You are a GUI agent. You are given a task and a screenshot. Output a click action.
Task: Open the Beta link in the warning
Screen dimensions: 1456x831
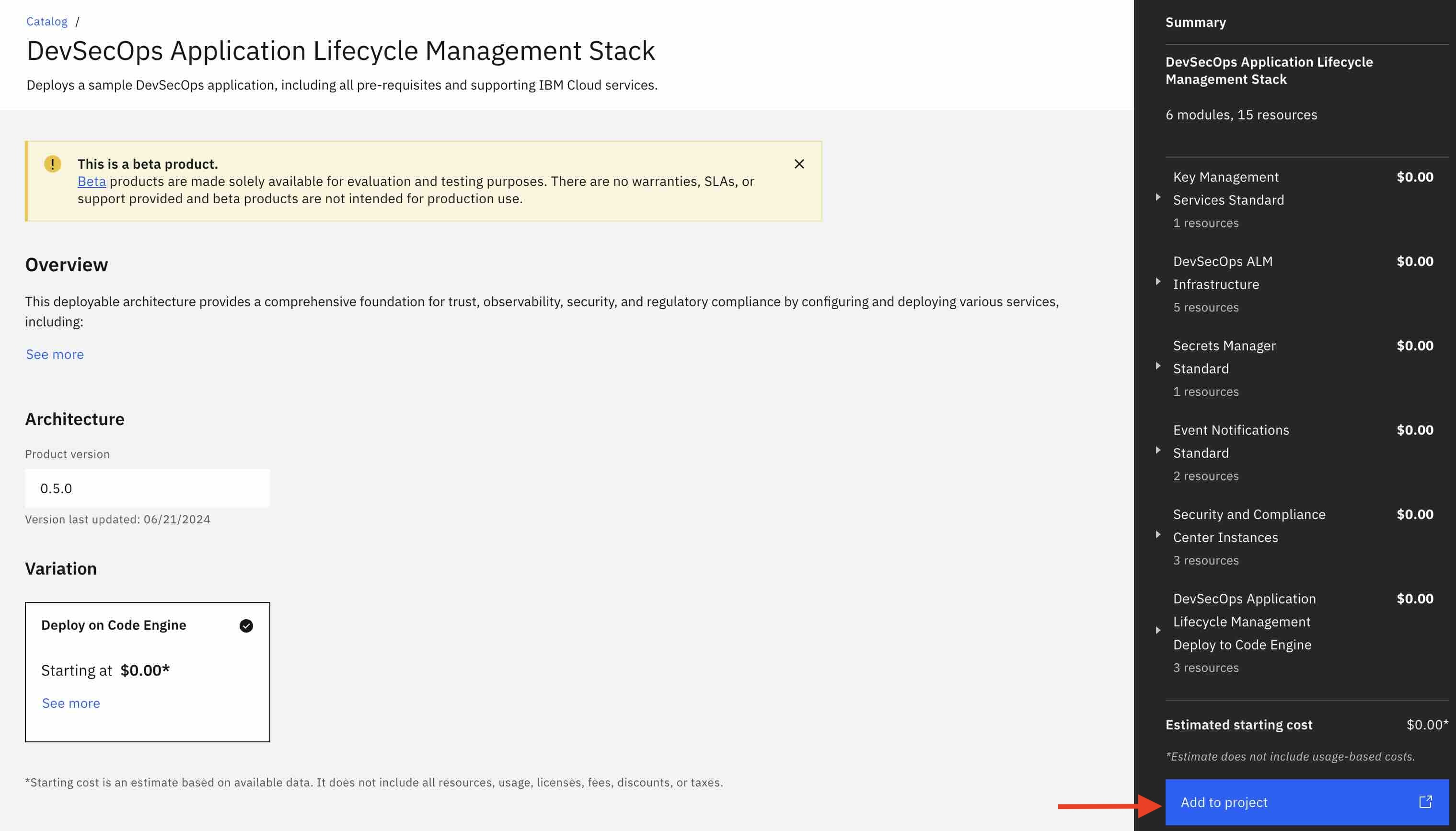tap(92, 182)
